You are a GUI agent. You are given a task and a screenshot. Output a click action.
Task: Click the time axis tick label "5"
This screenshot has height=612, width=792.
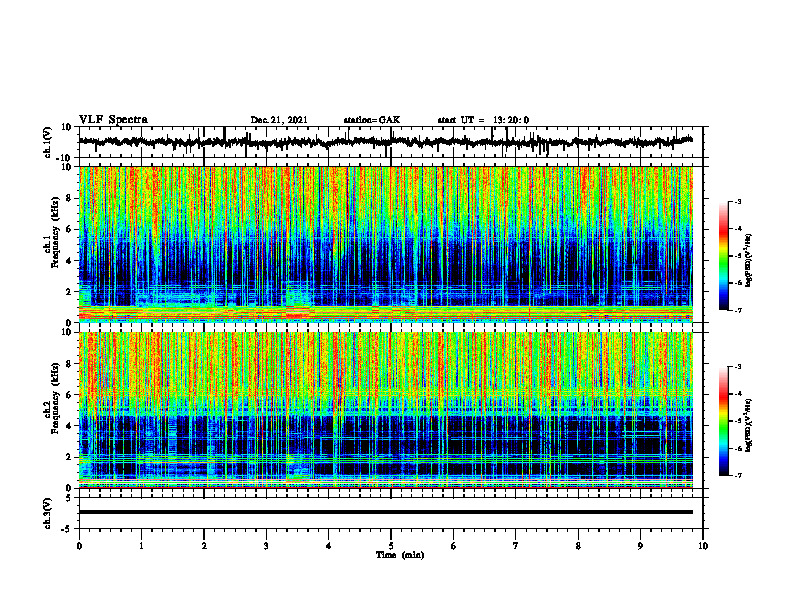pos(391,546)
